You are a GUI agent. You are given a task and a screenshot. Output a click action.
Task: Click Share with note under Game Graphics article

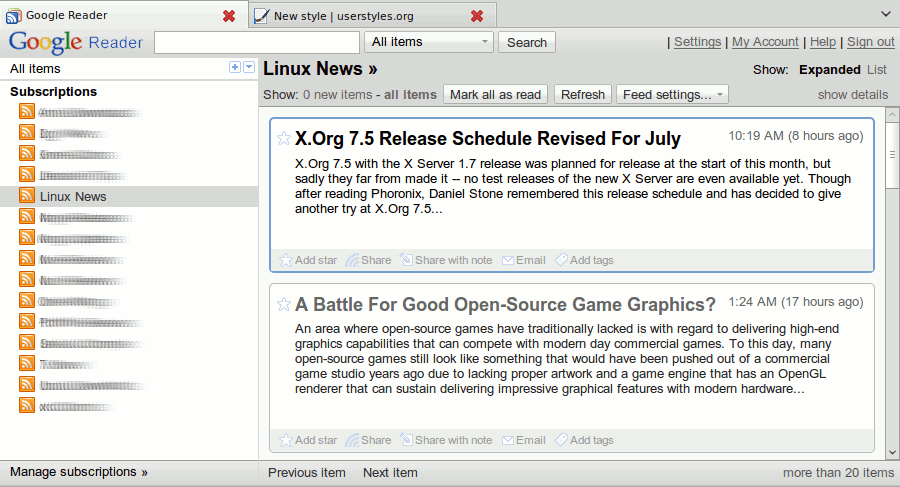click(x=446, y=440)
